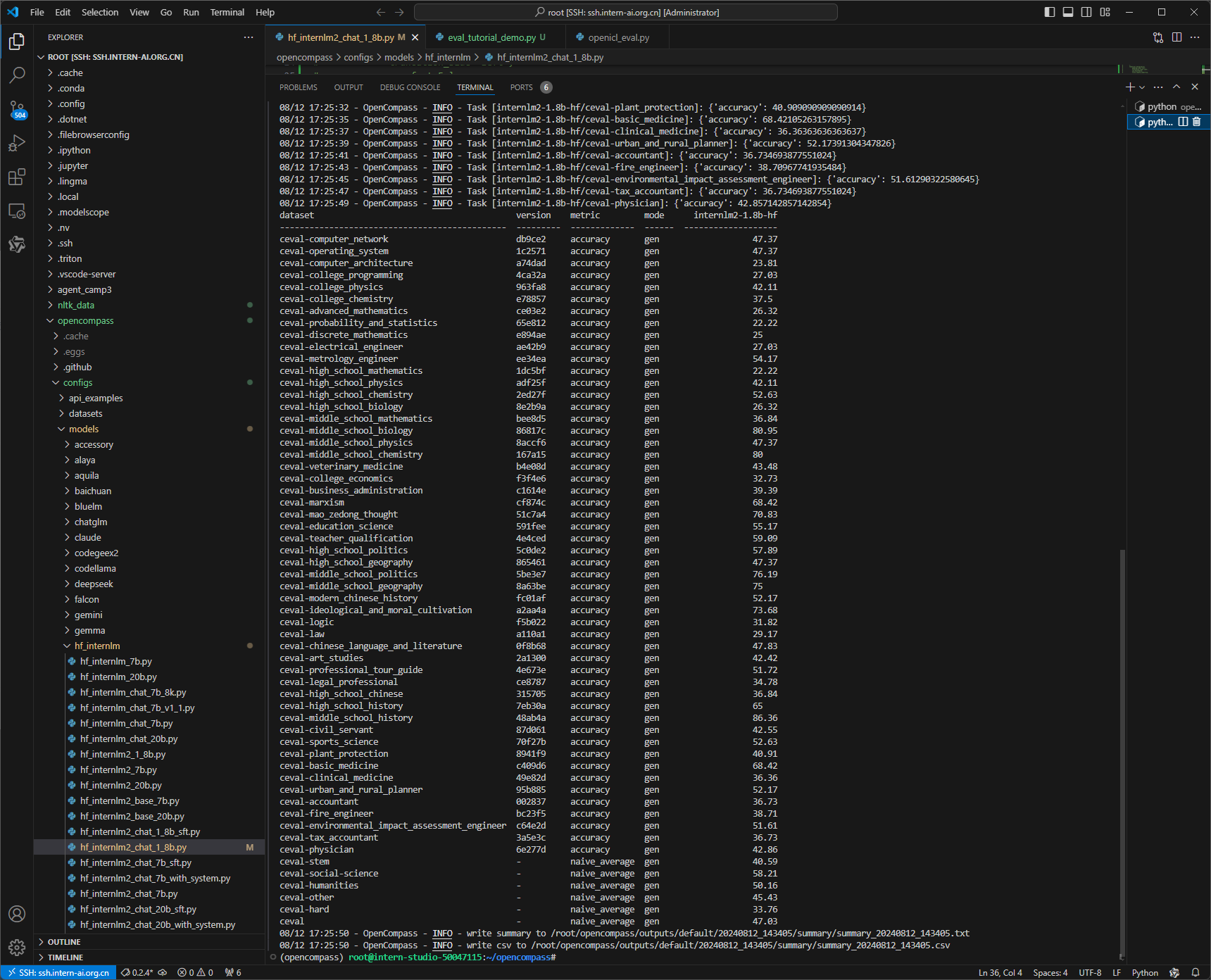The height and width of the screenshot is (980, 1211).
Task: Toggle secondary side bar visibility
Action: [1086, 12]
